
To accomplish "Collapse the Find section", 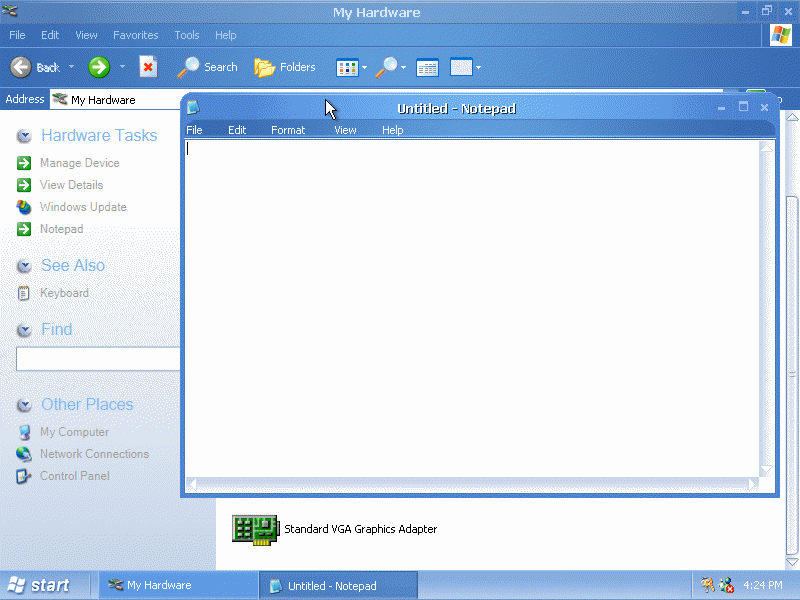I will click(x=24, y=330).
